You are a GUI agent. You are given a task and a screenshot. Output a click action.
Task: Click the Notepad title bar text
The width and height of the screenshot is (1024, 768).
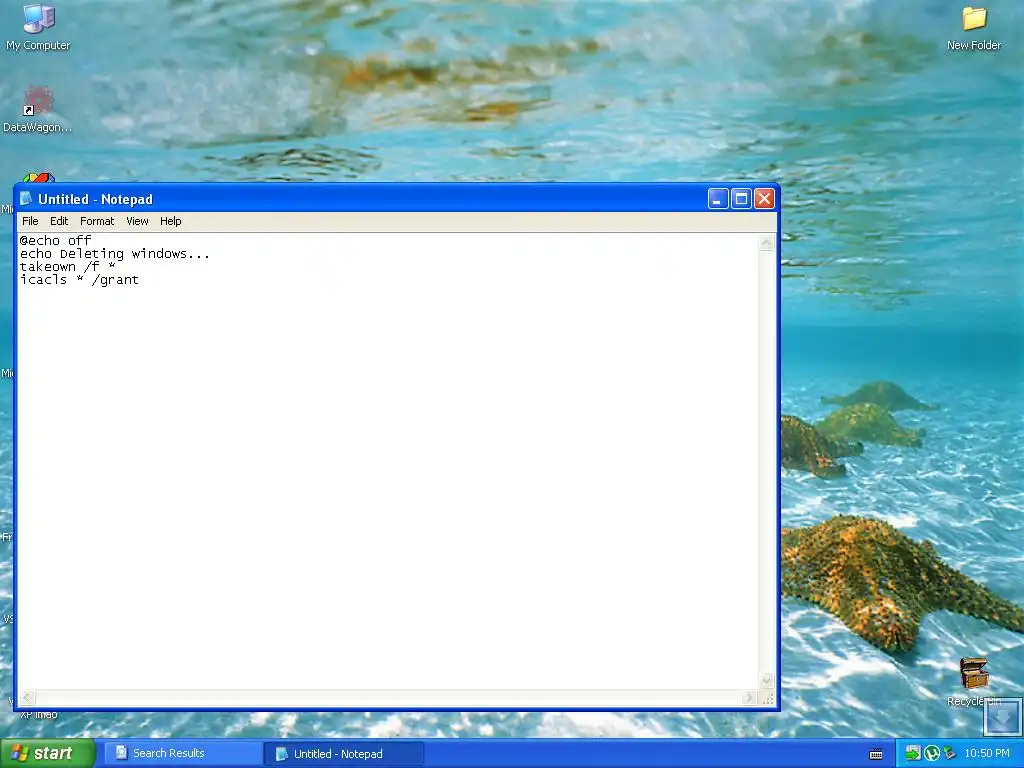(x=95, y=199)
